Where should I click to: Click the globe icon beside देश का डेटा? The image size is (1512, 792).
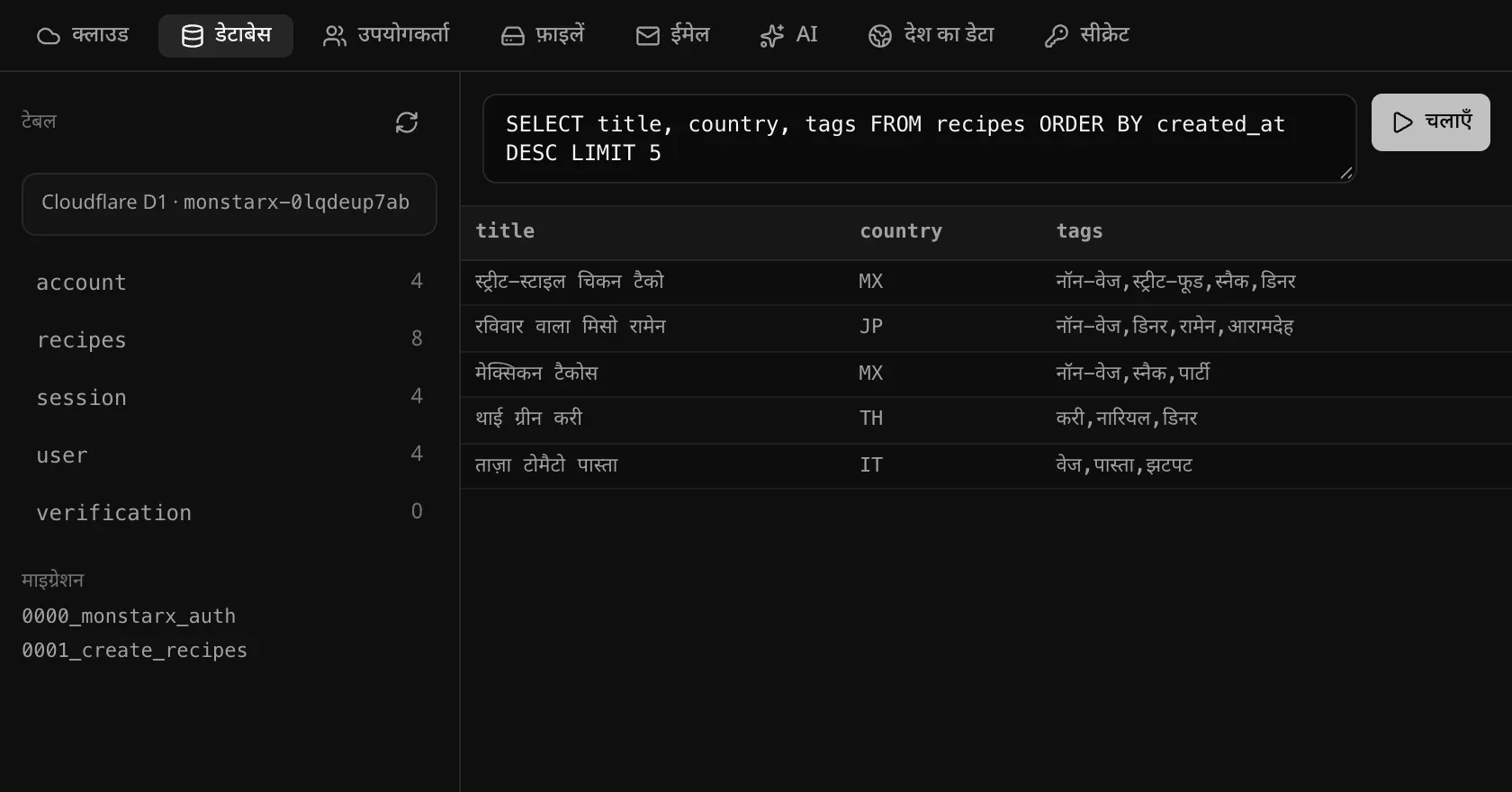(x=880, y=36)
